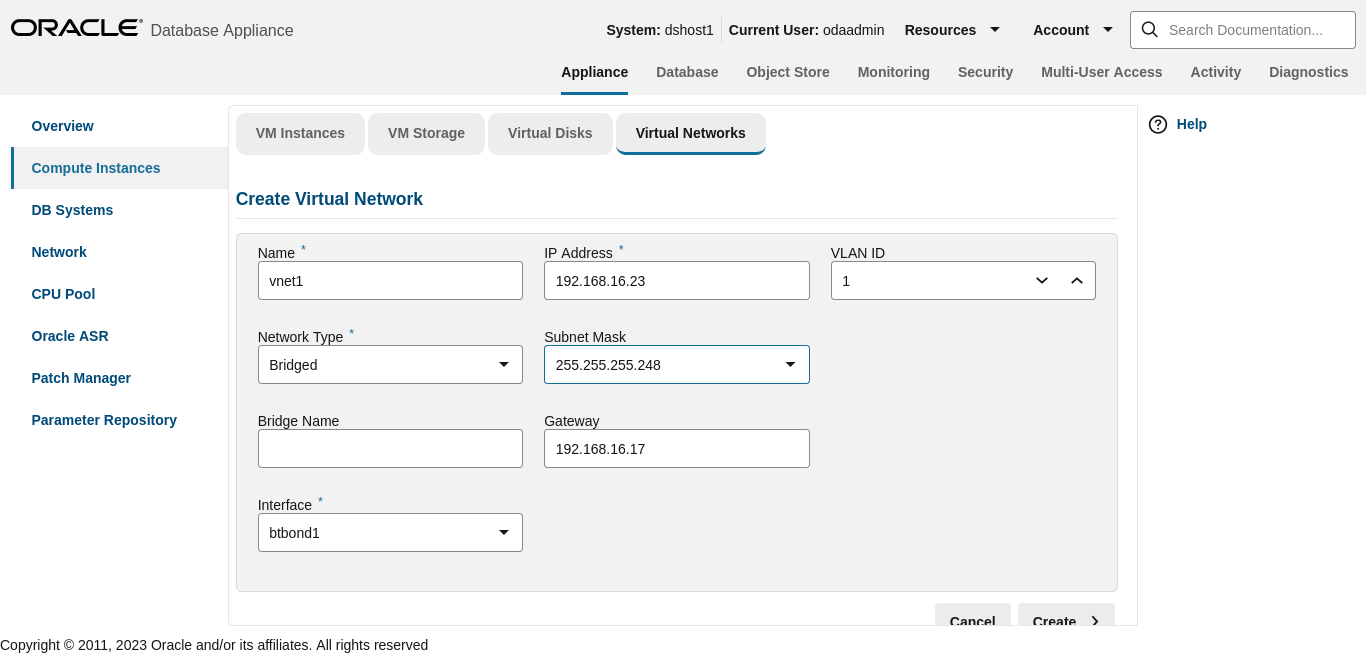Expand the Resources menu caret
The width and height of the screenshot is (1366, 654).
[x=995, y=29]
